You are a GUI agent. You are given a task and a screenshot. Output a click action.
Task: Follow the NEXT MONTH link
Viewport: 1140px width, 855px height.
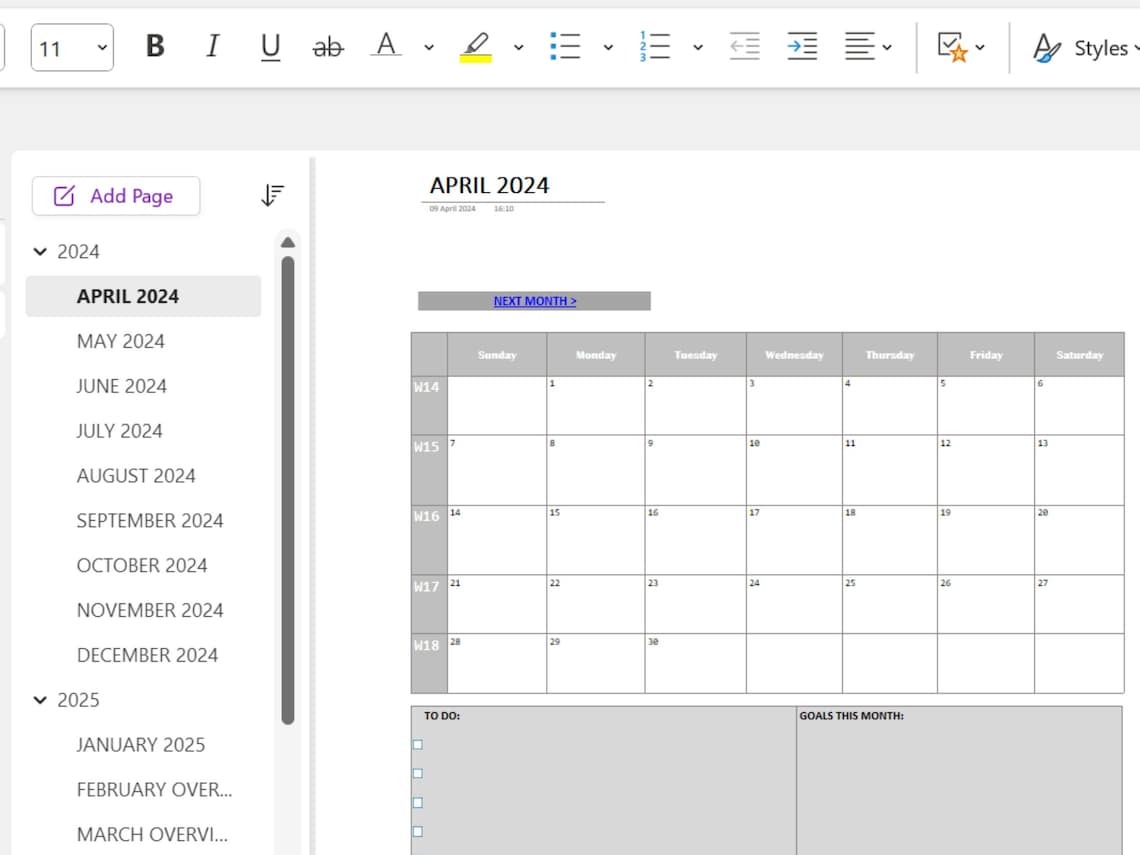(x=533, y=300)
